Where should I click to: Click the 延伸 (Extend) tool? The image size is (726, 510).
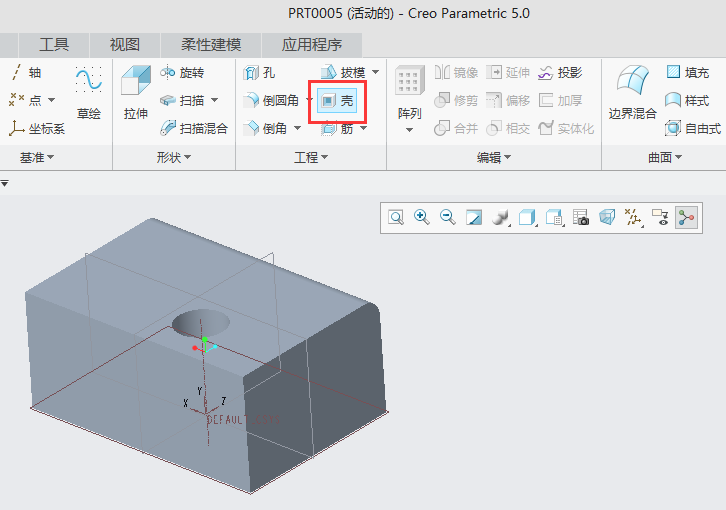pyautogui.click(x=508, y=73)
